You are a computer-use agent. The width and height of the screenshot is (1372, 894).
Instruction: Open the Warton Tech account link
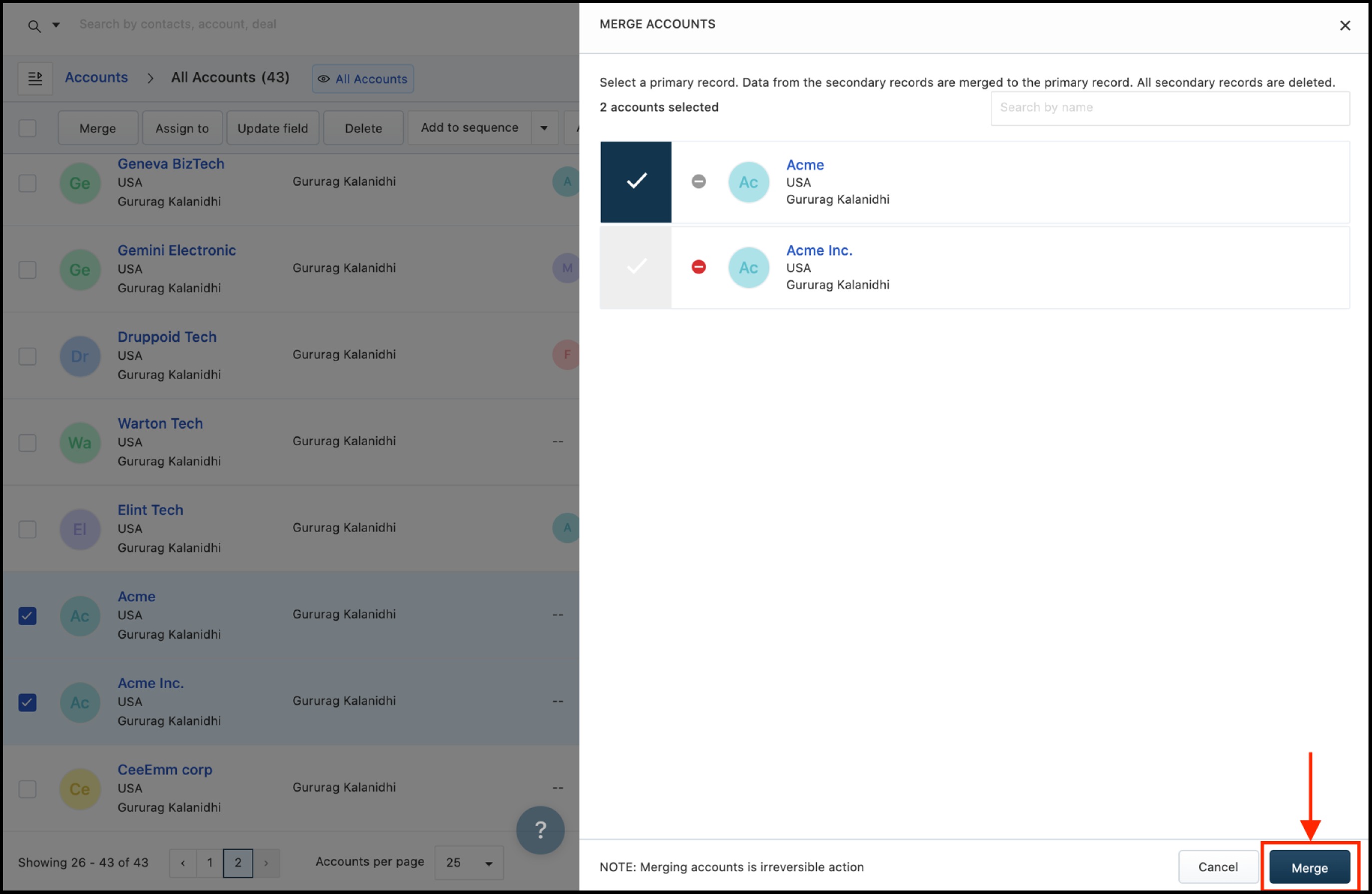pyautogui.click(x=160, y=423)
